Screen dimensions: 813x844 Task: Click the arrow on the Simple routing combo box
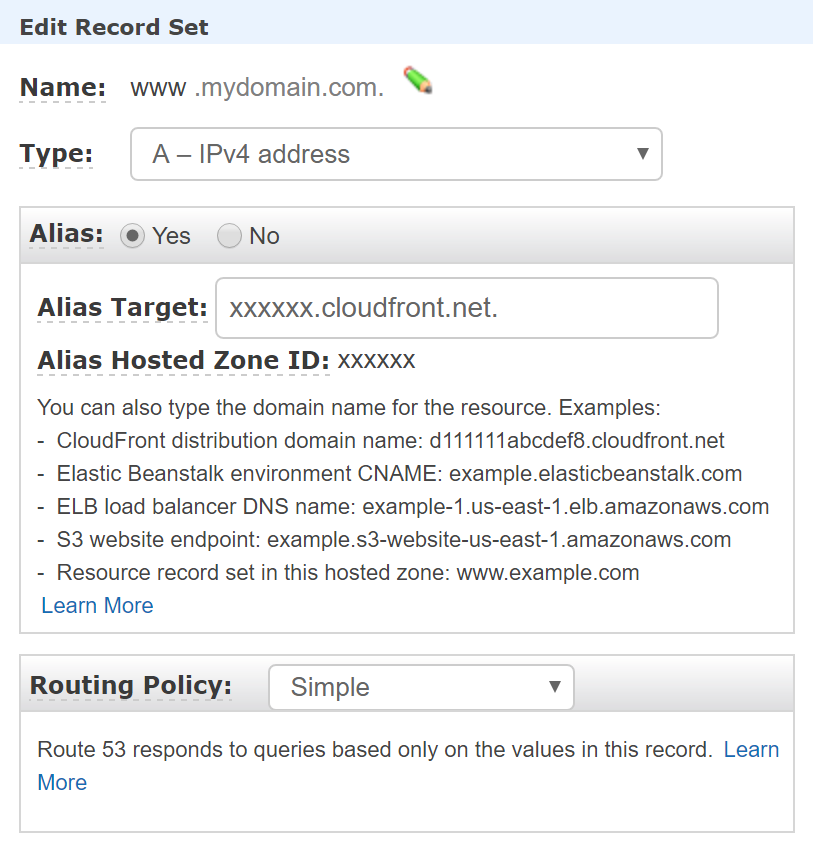coord(555,686)
